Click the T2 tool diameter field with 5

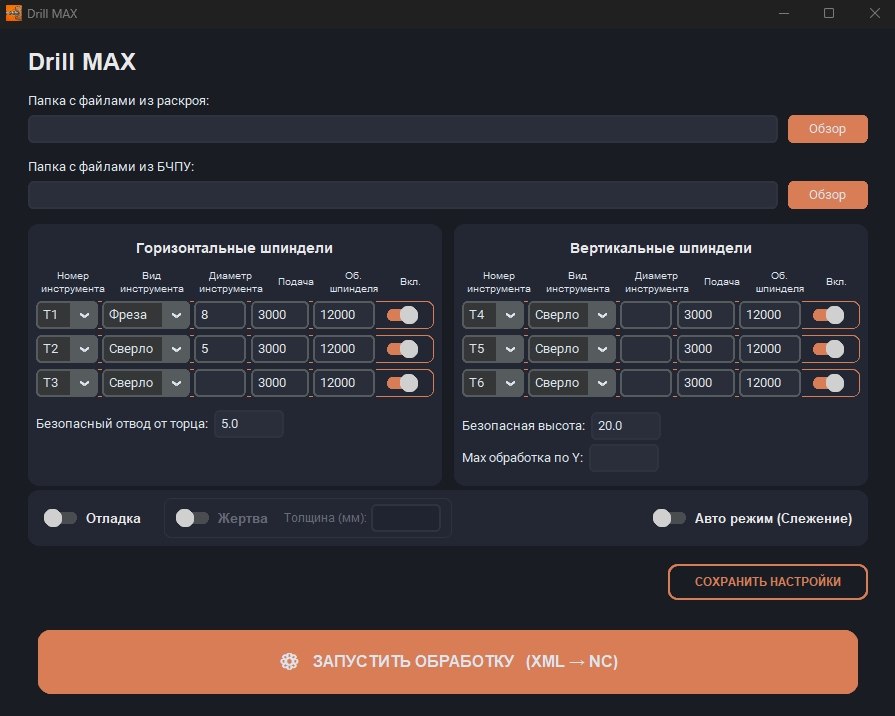pyautogui.click(x=220, y=349)
